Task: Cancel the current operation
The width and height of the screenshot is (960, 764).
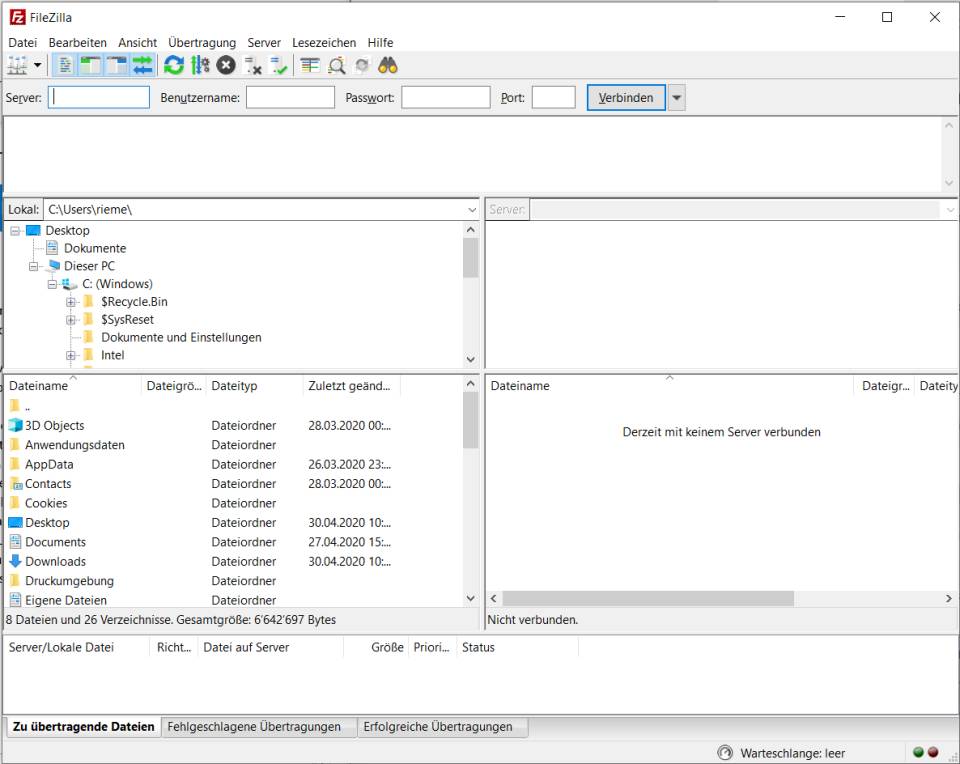Action: [x=226, y=65]
